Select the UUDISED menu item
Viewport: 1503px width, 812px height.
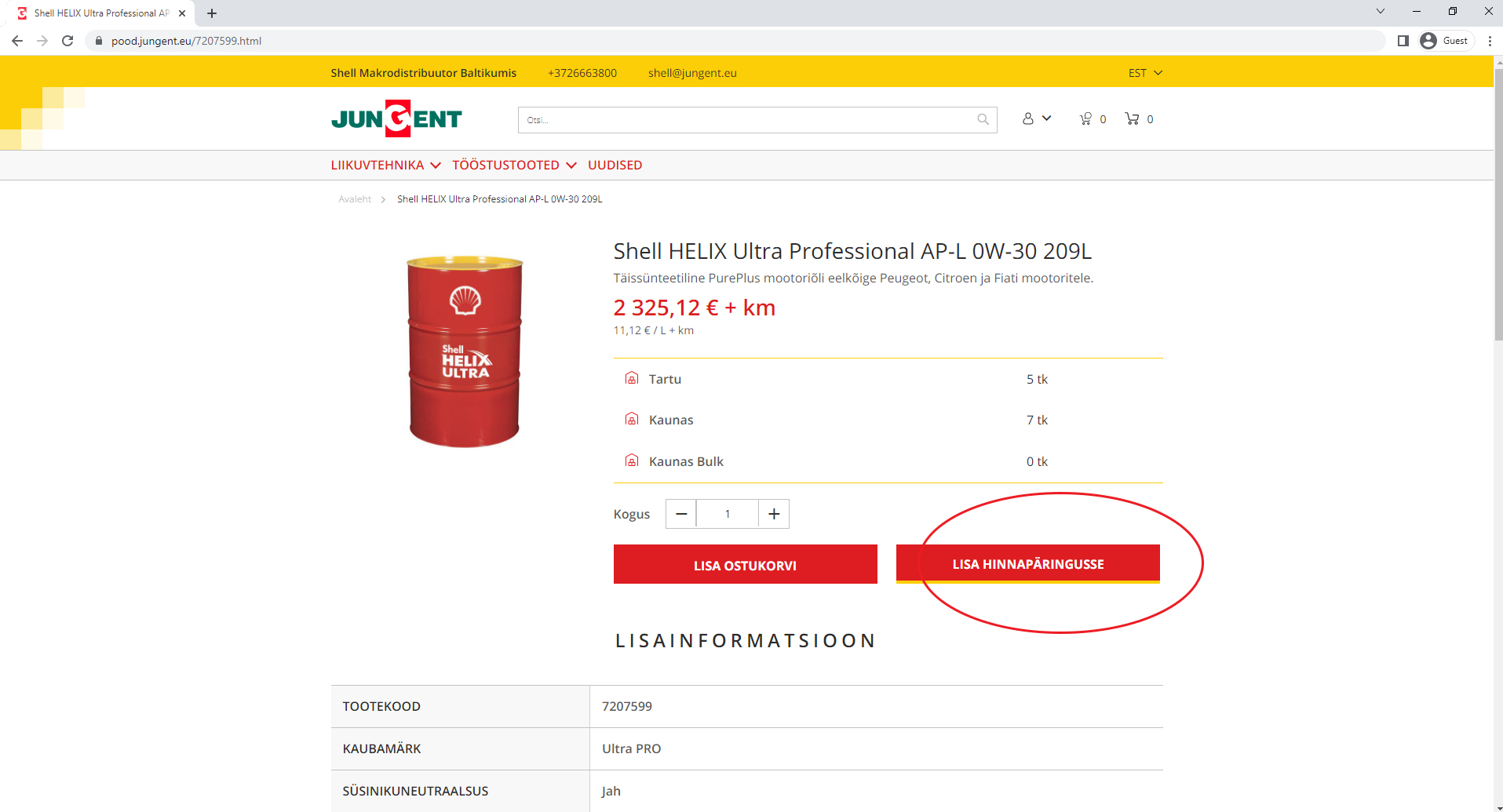click(x=615, y=165)
